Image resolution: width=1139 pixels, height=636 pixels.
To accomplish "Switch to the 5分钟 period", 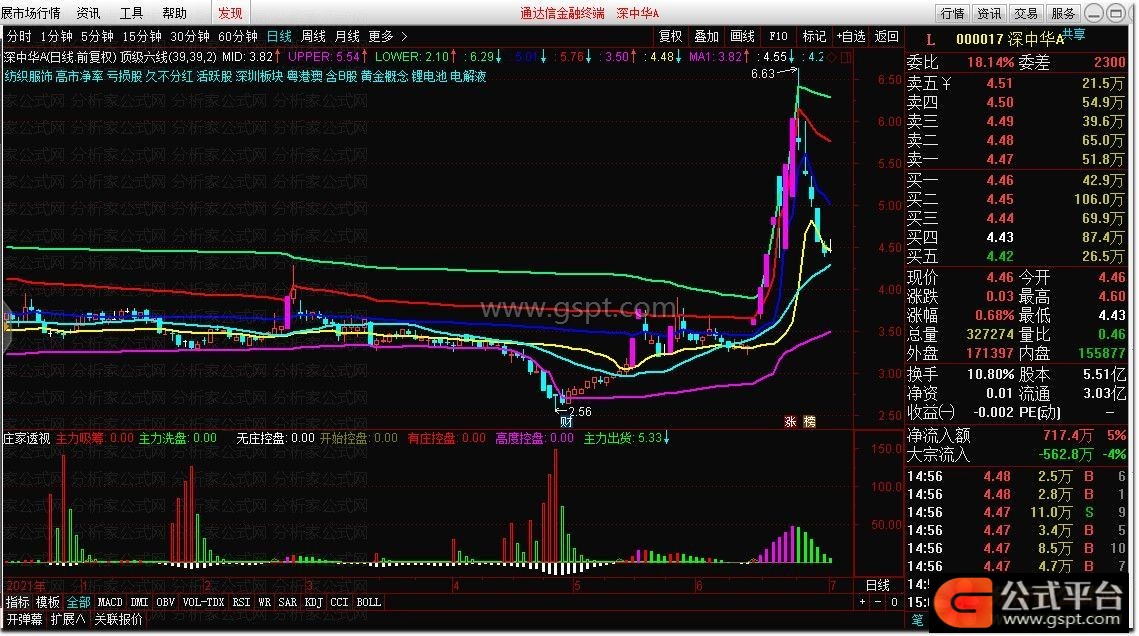I will point(97,36).
